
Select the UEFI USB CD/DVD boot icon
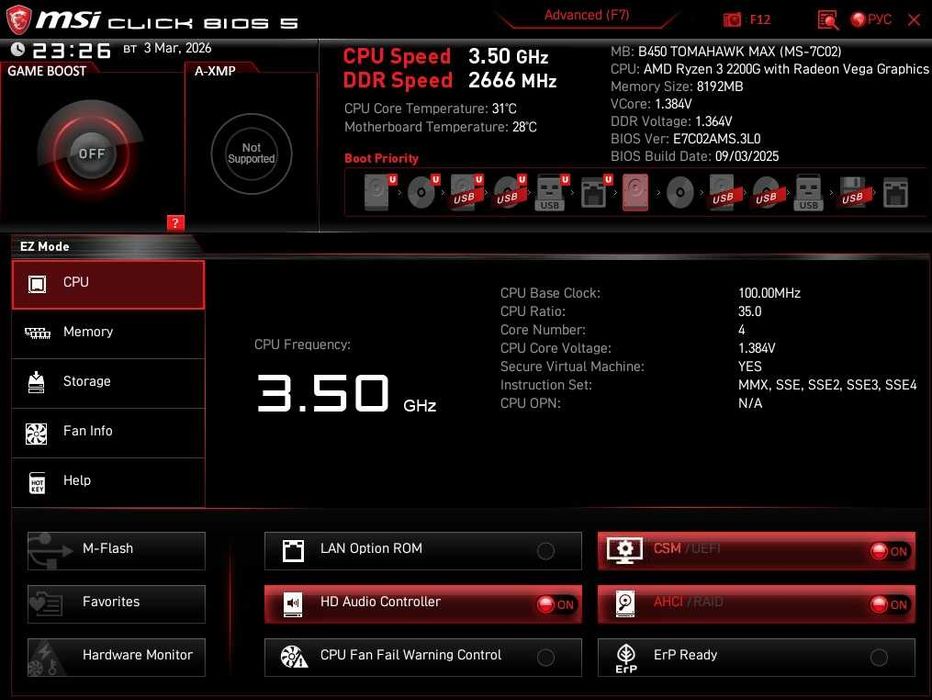click(x=510, y=192)
